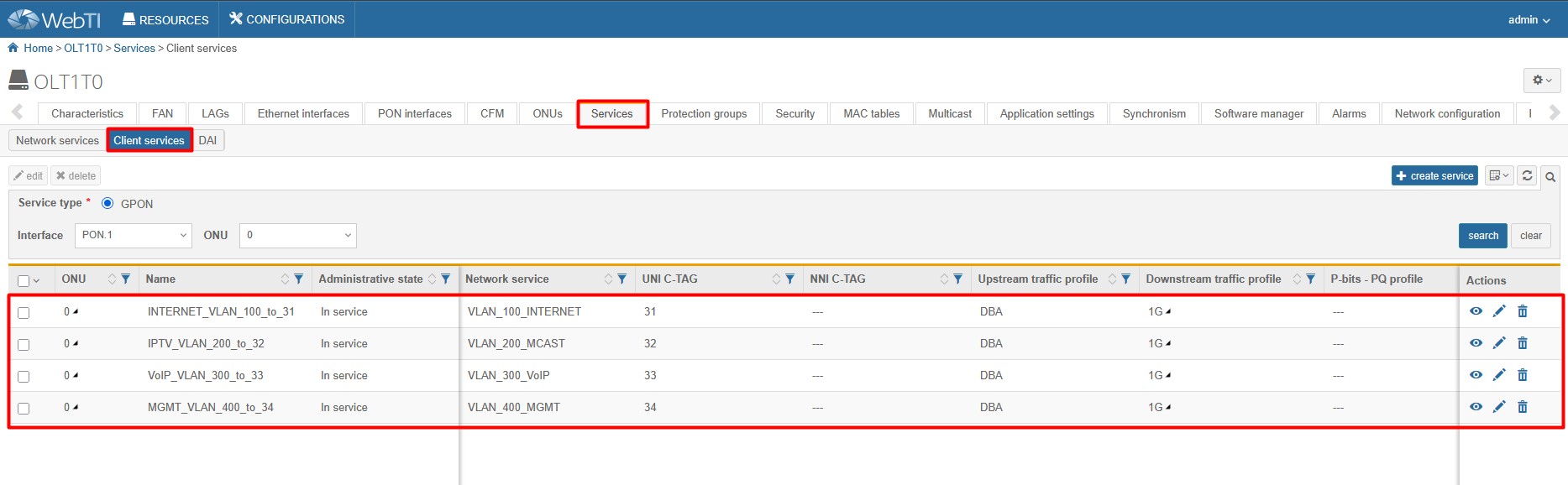Open the admin user menu

coord(1528,19)
